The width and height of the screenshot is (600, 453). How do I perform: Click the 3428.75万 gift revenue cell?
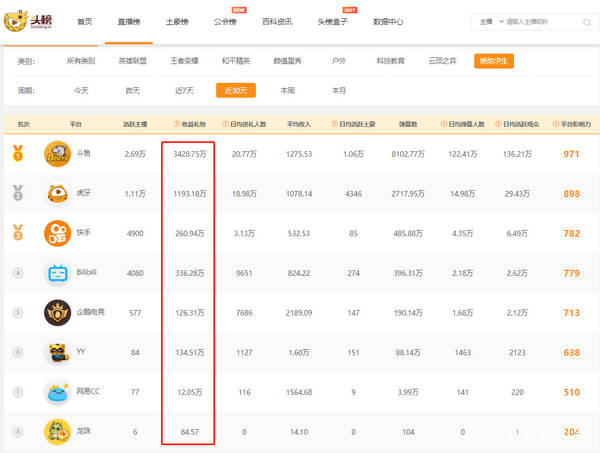[189, 154]
